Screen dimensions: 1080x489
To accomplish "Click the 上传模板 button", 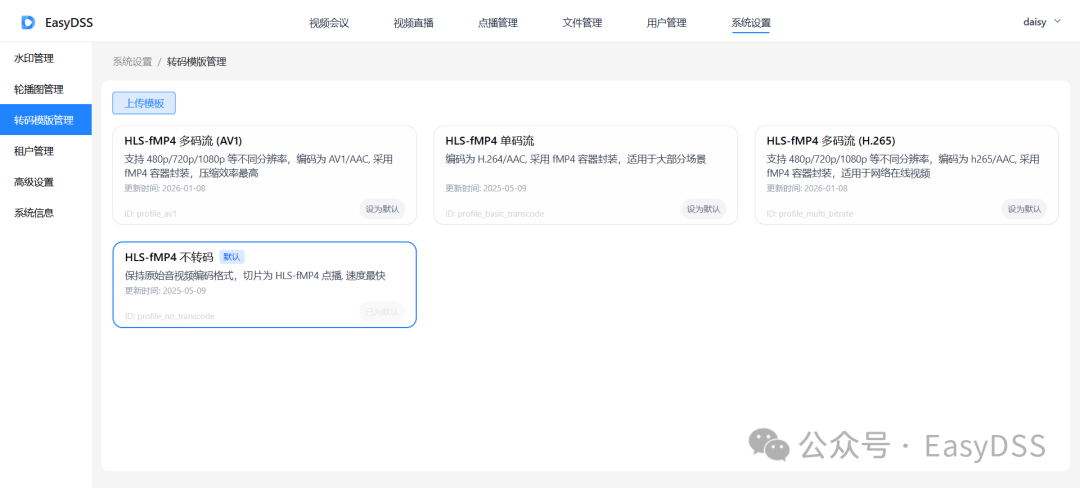I will [144, 103].
